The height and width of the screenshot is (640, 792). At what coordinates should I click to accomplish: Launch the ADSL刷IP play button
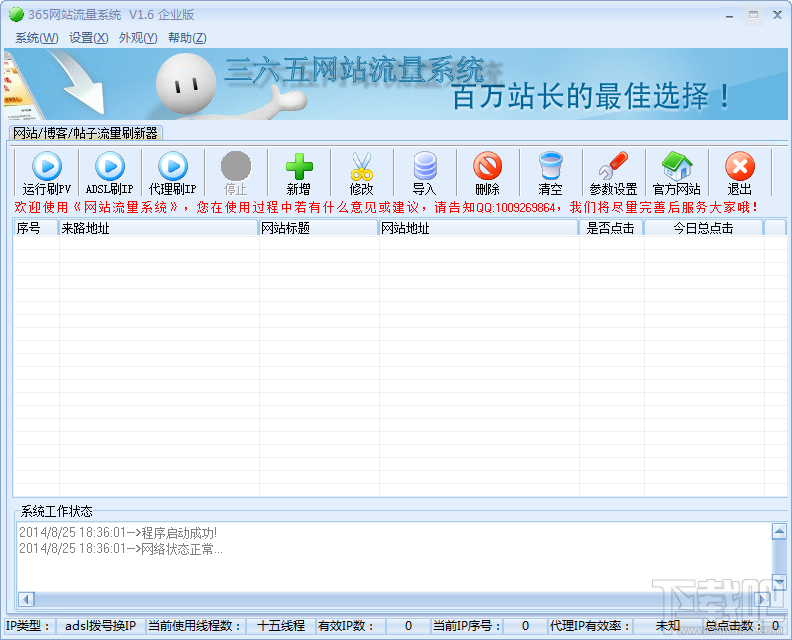110,166
